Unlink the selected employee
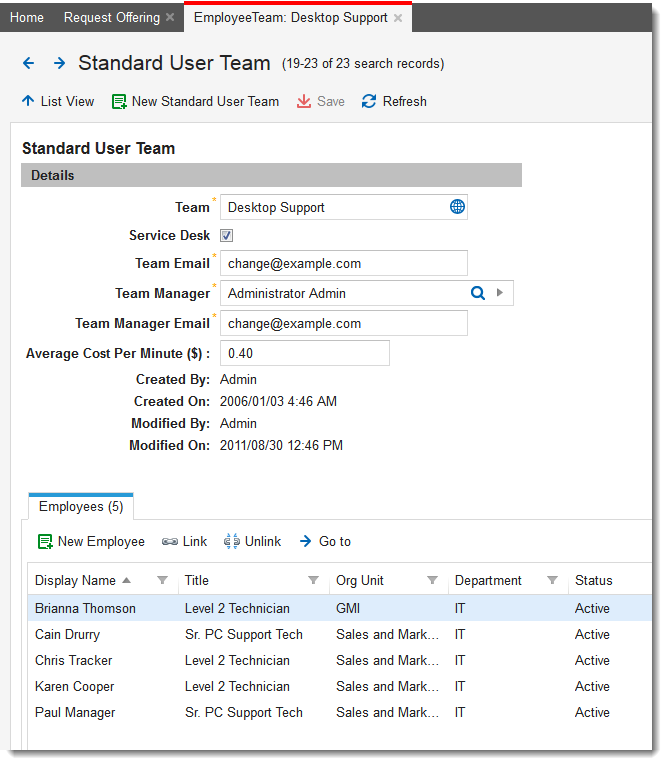667x765 pixels. (x=252, y=541)
